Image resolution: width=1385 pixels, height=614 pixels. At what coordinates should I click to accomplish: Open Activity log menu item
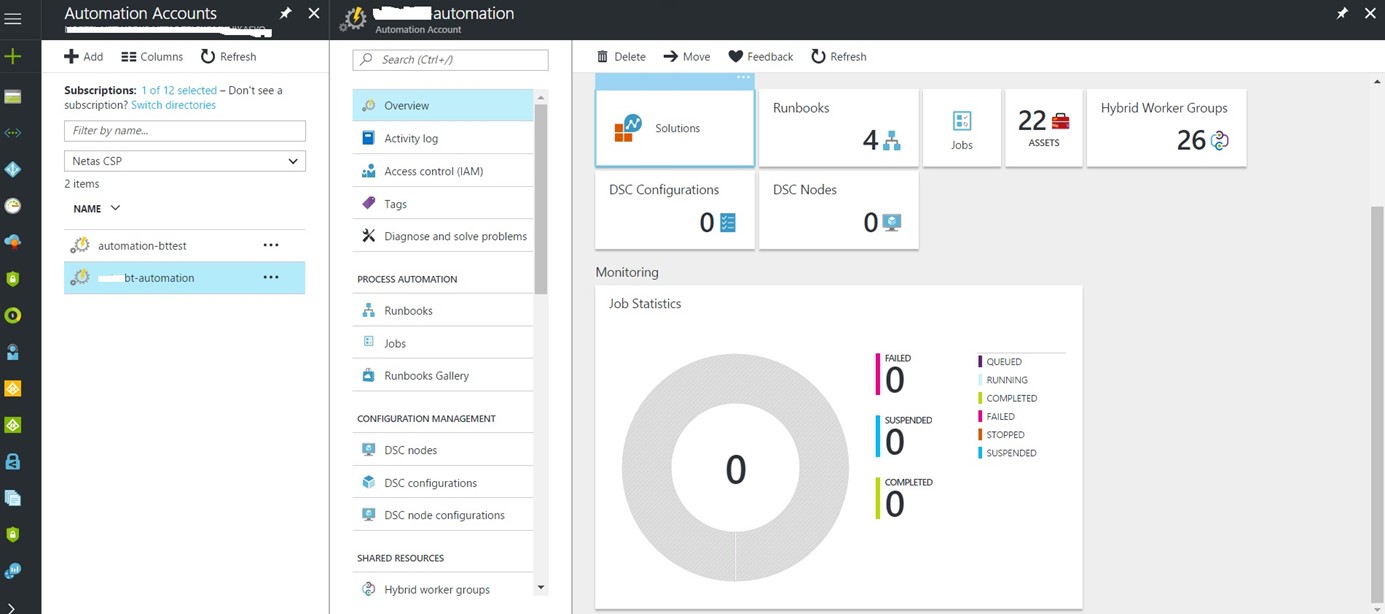point(443,138)
